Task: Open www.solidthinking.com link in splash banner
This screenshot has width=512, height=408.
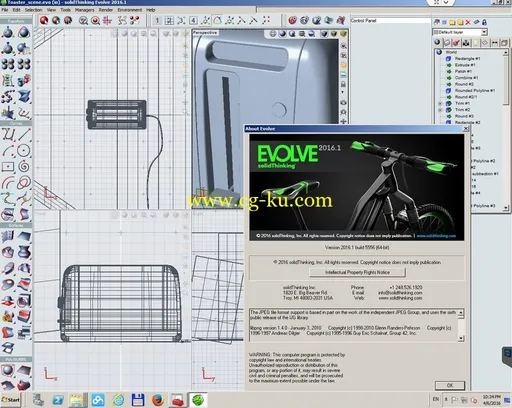Action: pyautogui.click(x=436, y=236)
